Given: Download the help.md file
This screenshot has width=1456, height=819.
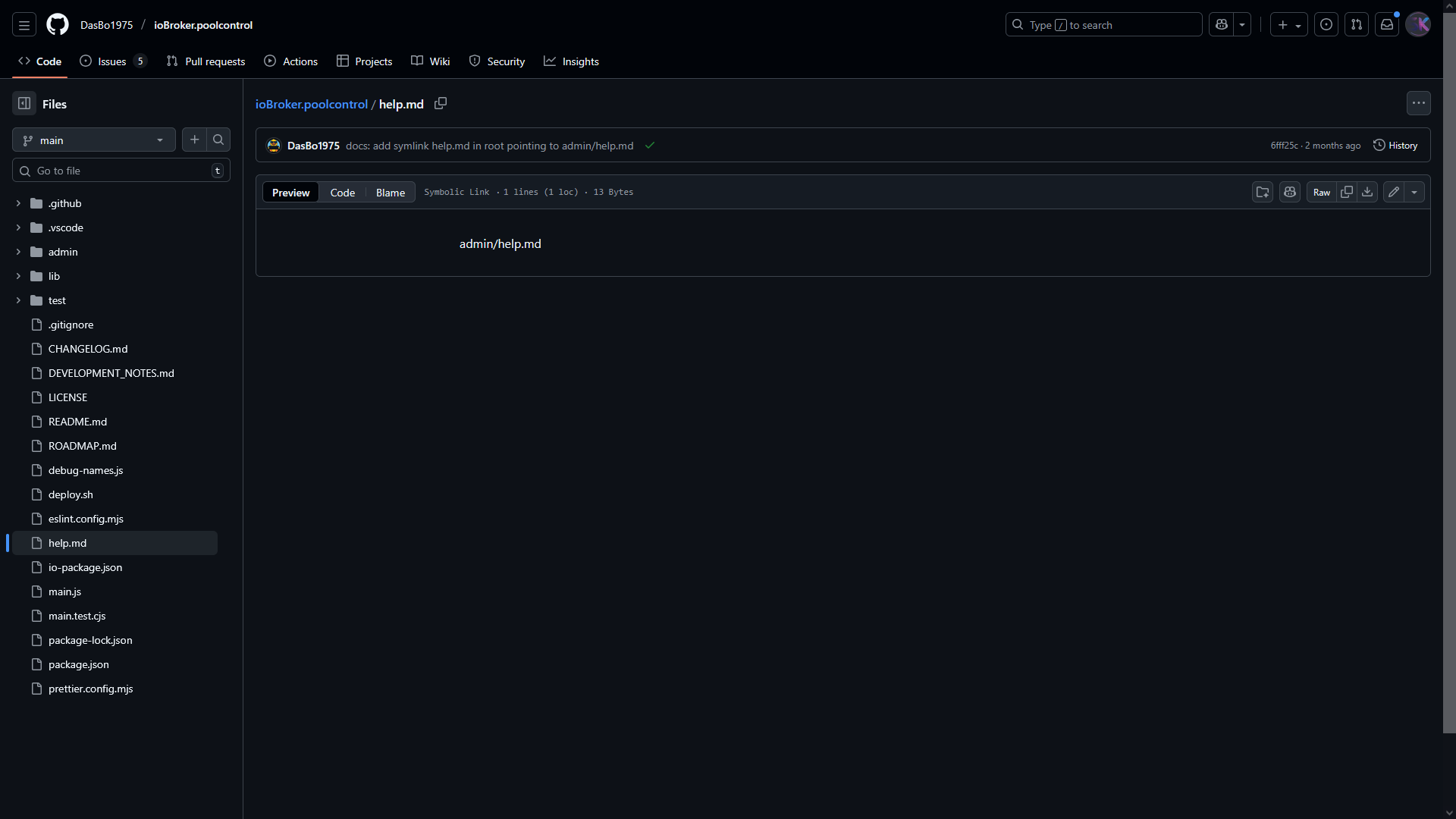Looking at the screenshot, I should pos(1367,192).
